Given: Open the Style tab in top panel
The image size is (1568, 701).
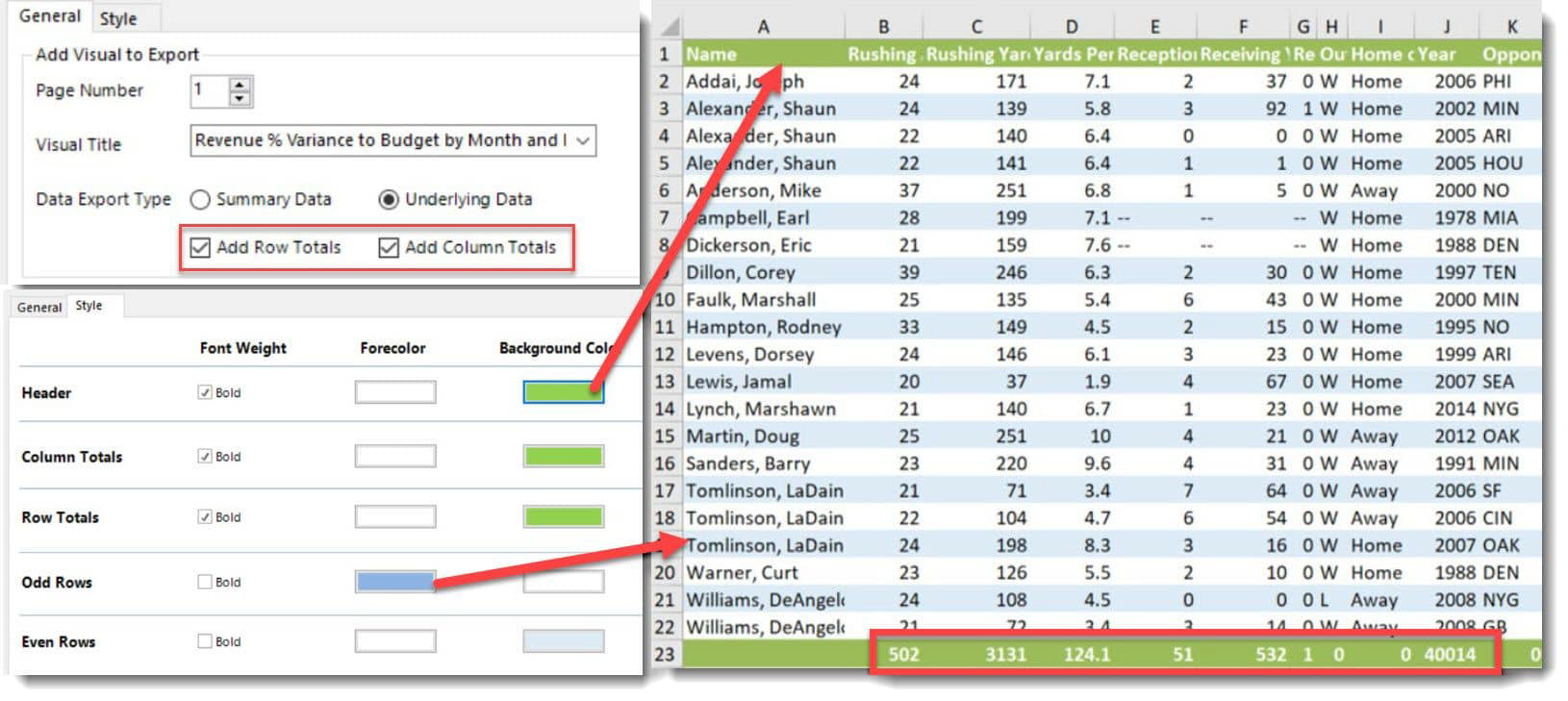Looking at the screenshot, I should pyautogui.click(x=119, y=18).
